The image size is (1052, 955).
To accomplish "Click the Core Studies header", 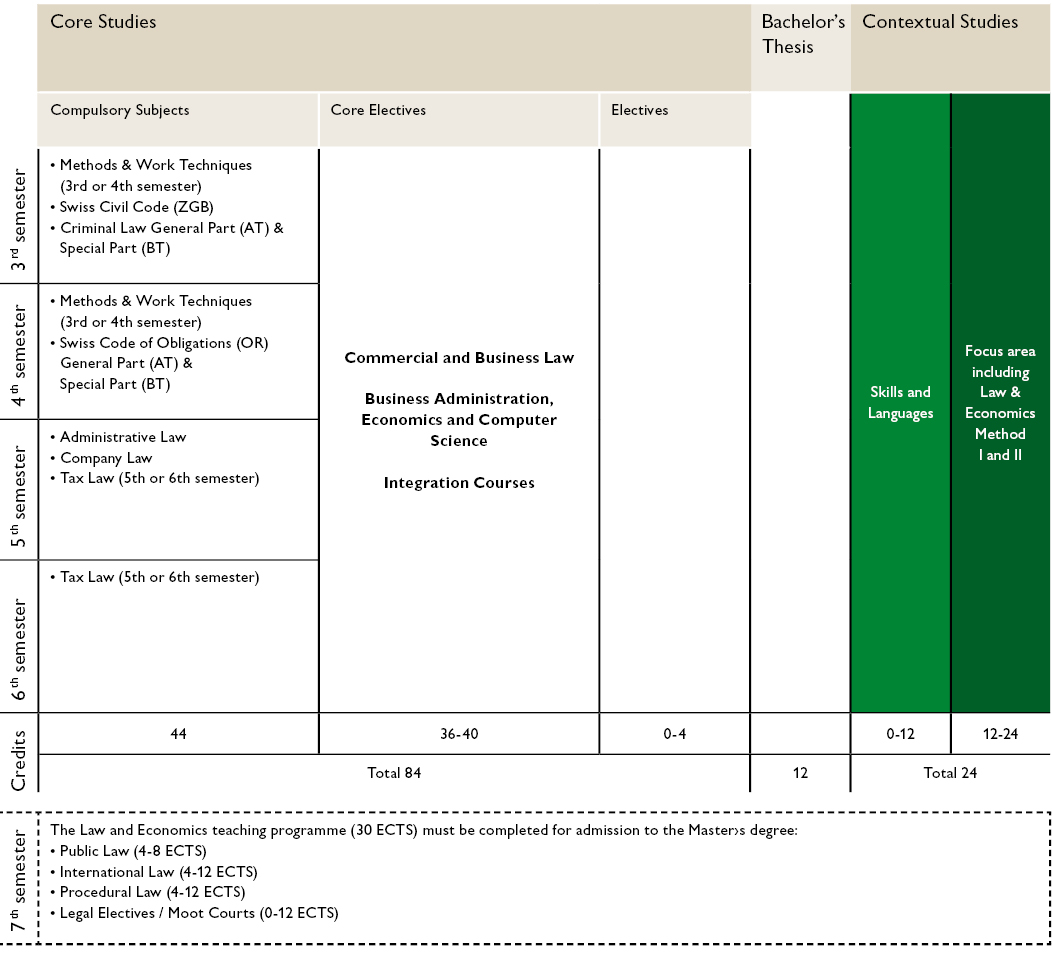I will (x=104, y=22).
